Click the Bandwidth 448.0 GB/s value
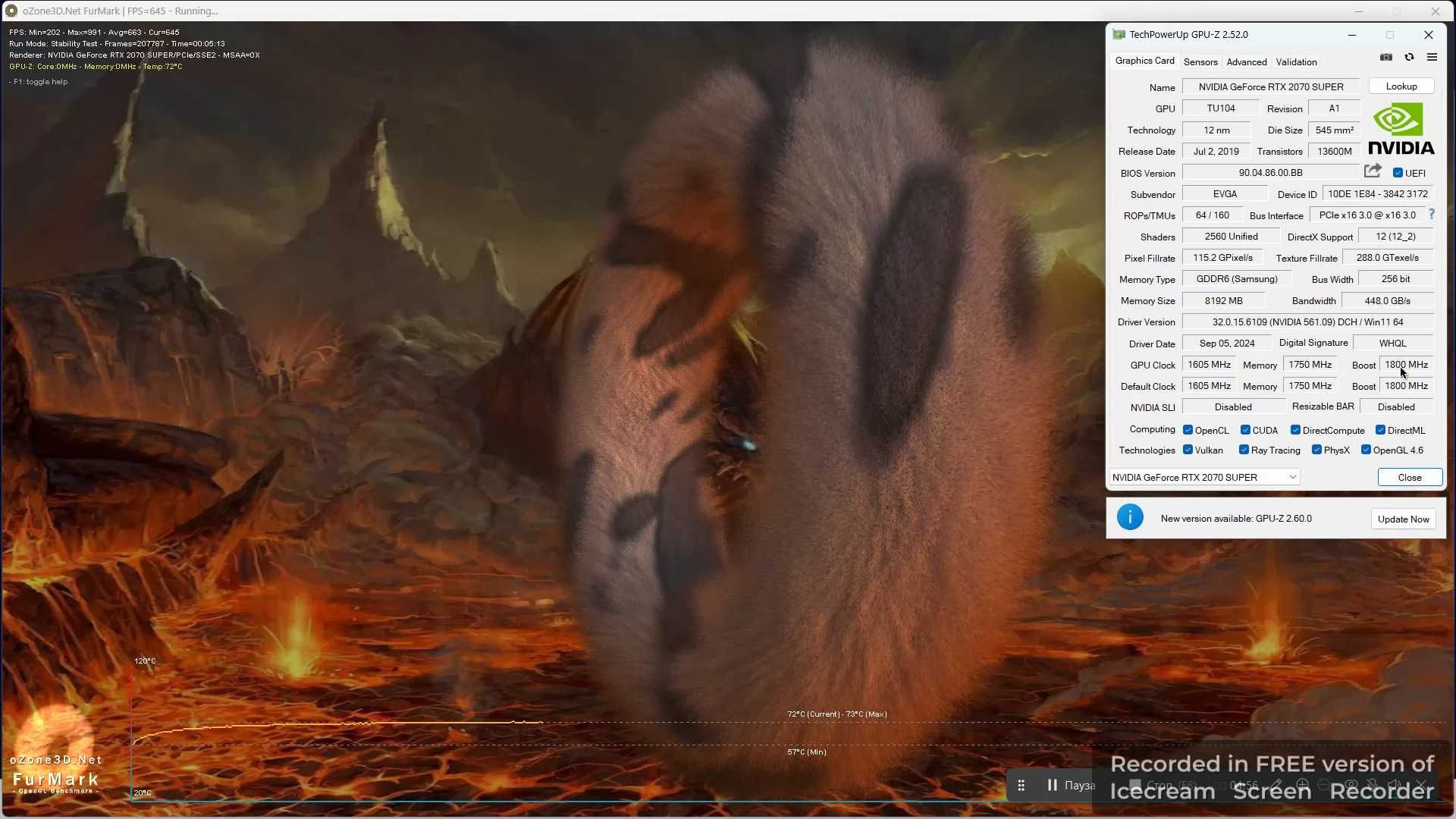This screenshot has width=1456, height=819. (1387, 301)
